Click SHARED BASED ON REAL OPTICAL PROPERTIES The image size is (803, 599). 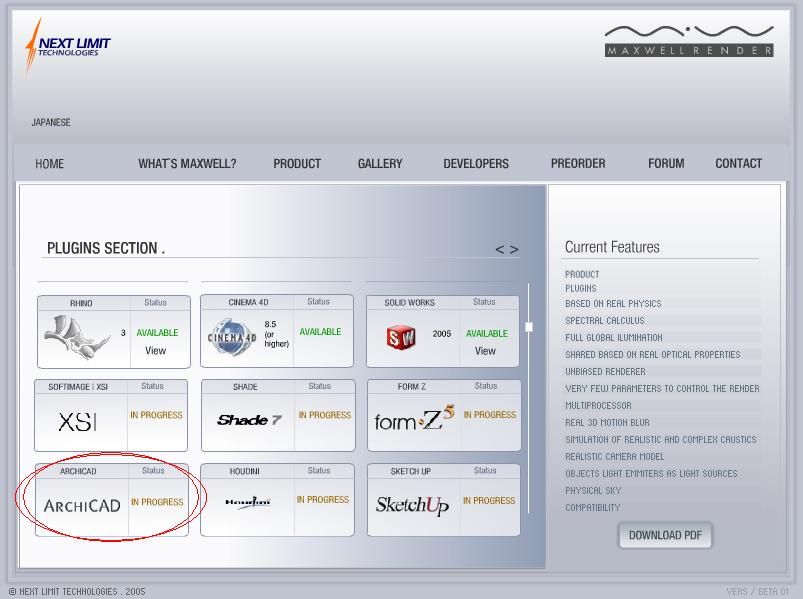(x=653, y=354)
